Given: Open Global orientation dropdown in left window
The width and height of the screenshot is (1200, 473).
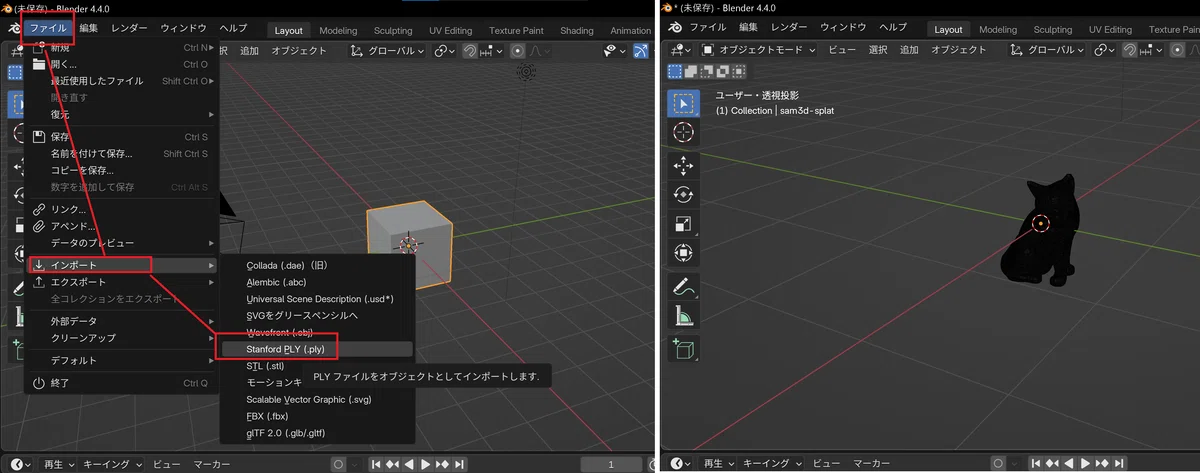Looking at the screenshot, I should click(x=388, y=50).
